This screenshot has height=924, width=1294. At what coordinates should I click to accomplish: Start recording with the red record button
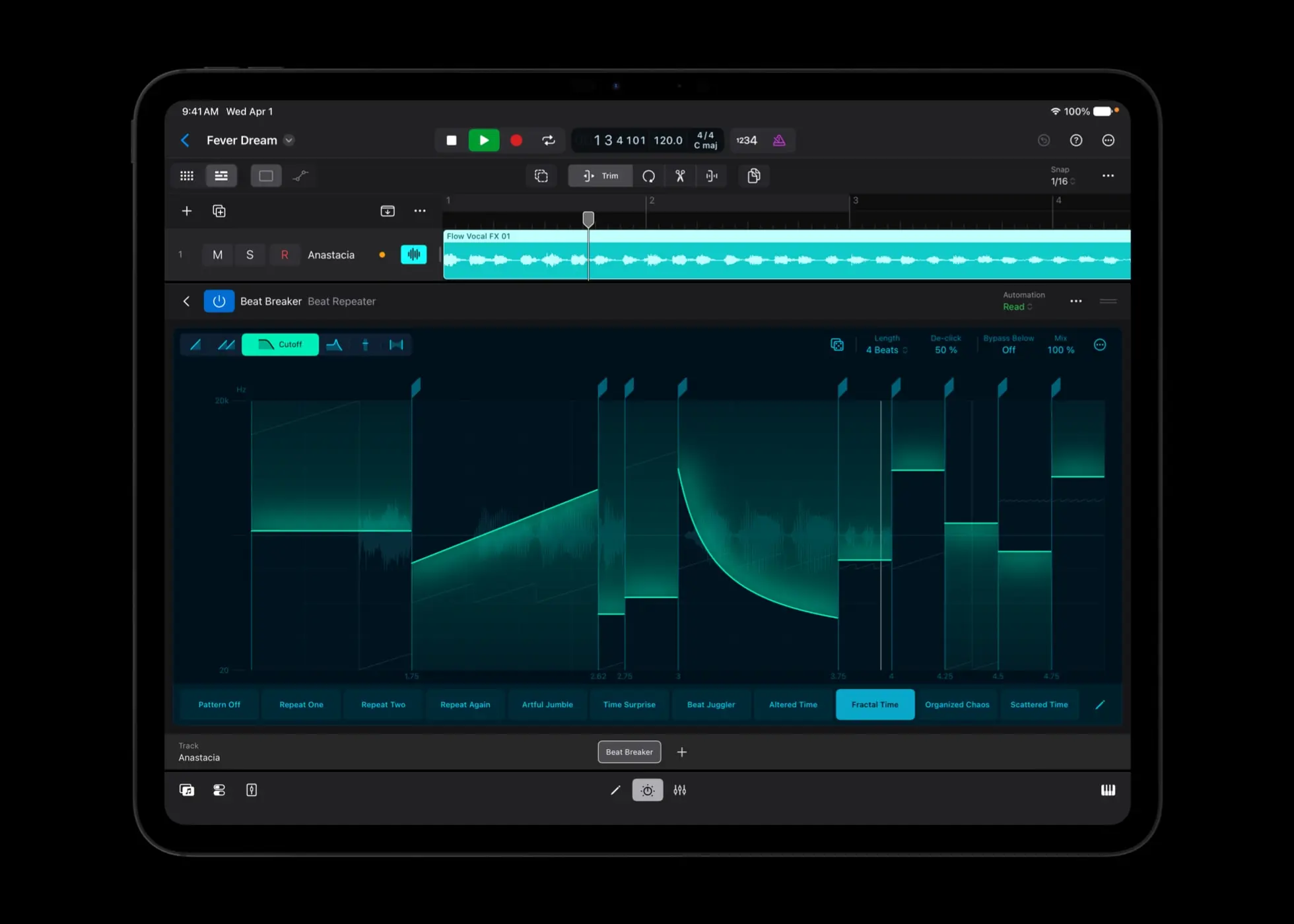[x=516, y=140]
